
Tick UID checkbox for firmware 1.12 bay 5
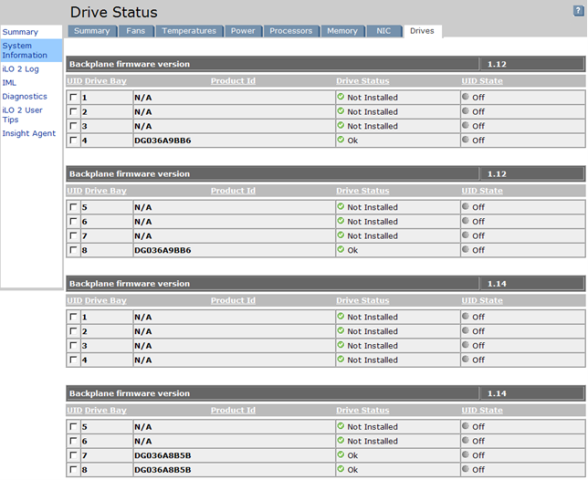click(74, 207)
